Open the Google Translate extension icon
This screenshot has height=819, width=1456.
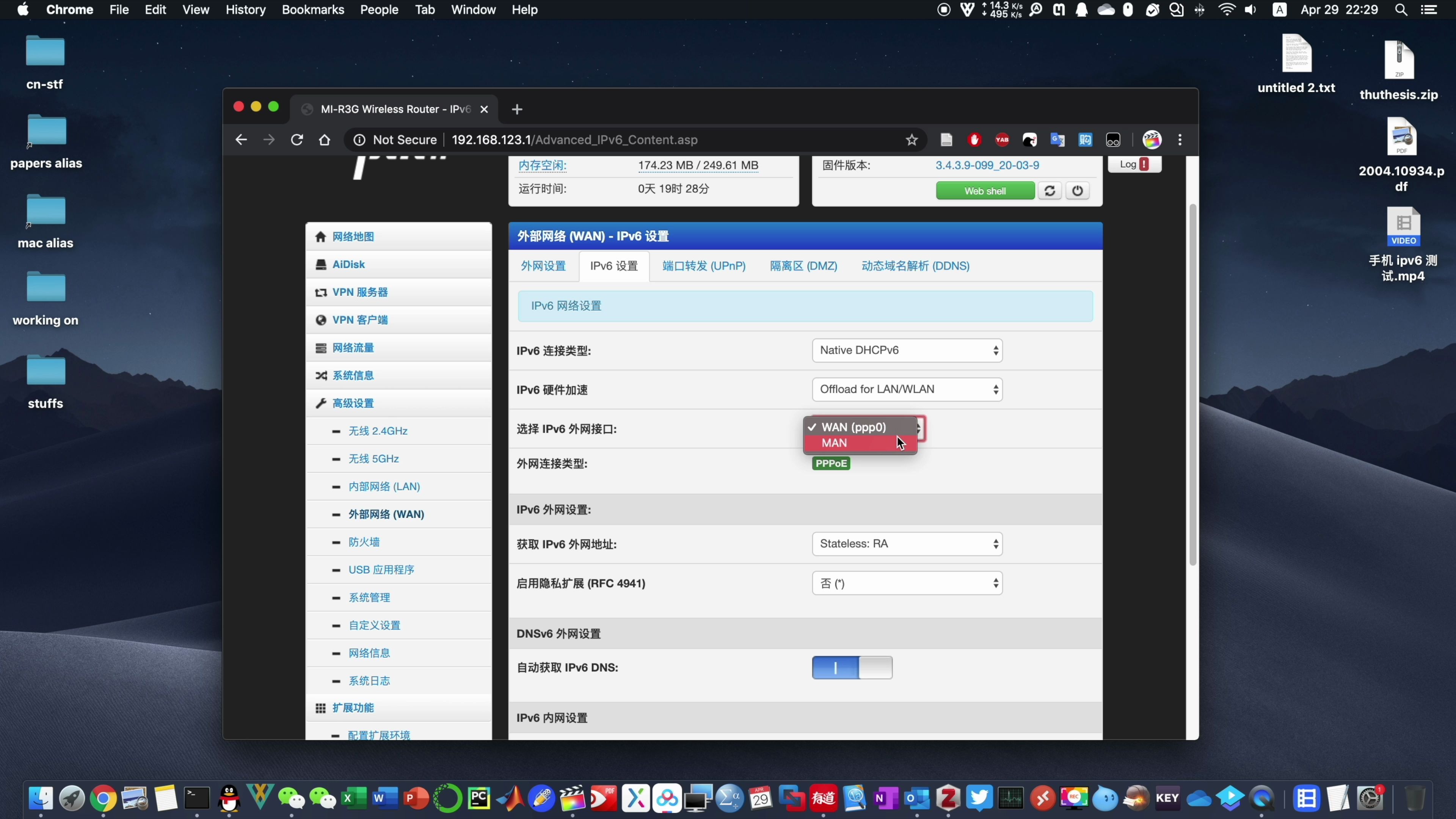1058,140
